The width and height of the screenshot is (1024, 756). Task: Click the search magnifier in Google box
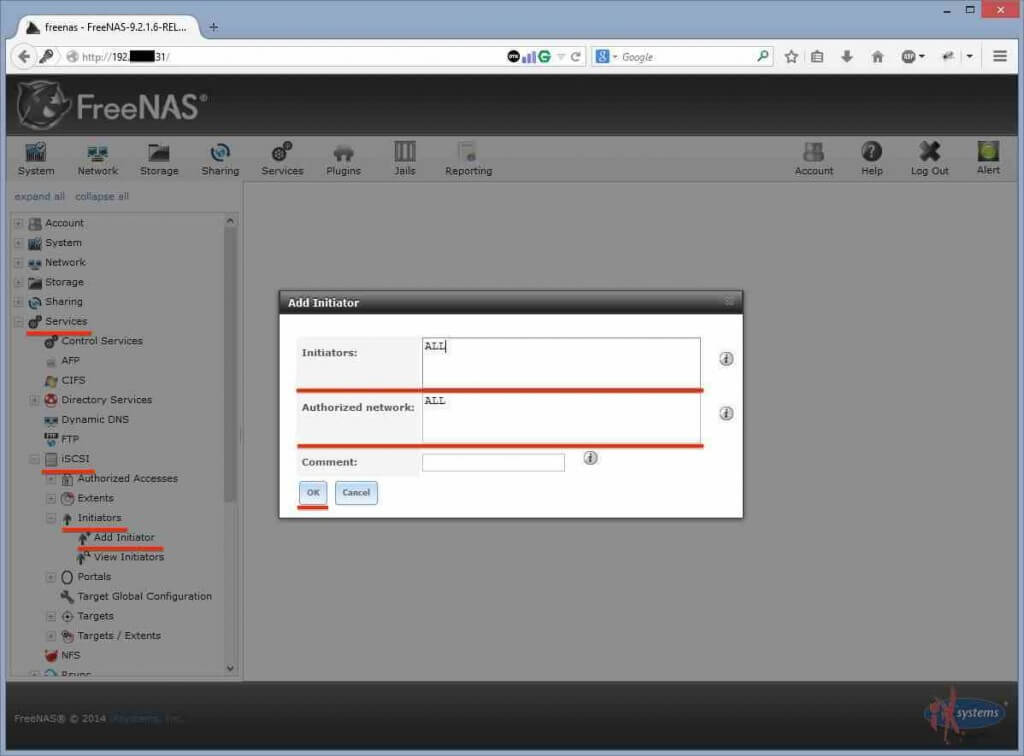(x=762, y=56)
